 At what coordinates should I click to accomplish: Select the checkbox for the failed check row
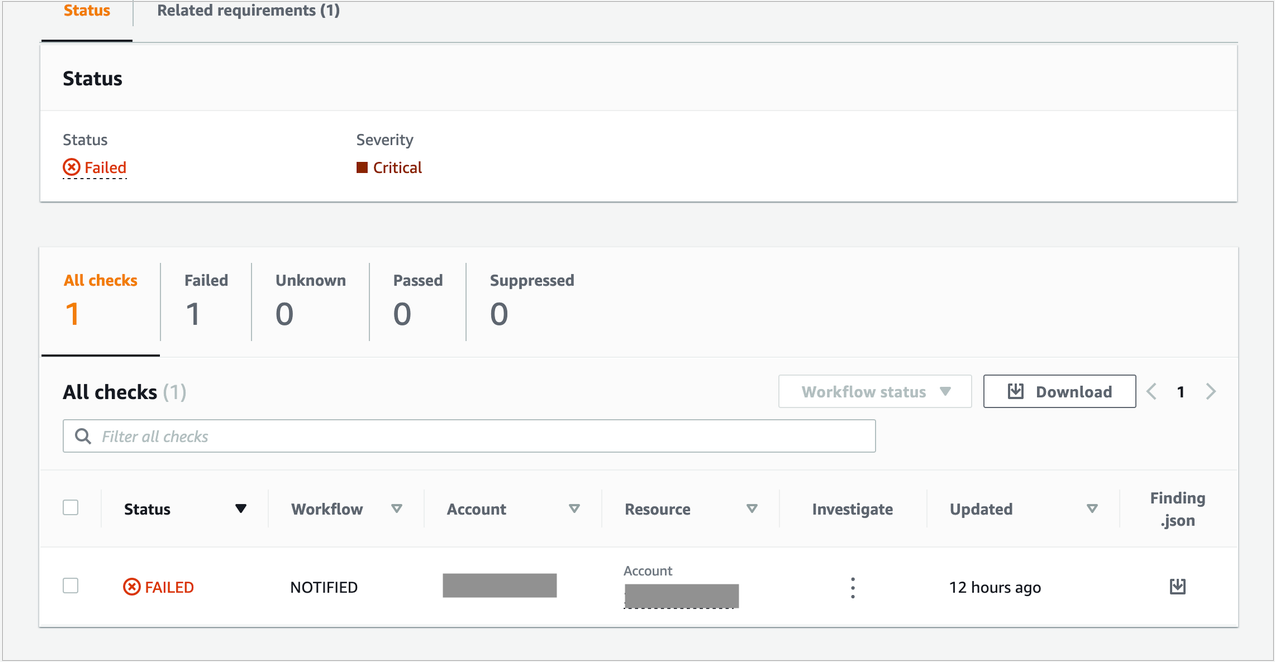pos(70,585)
